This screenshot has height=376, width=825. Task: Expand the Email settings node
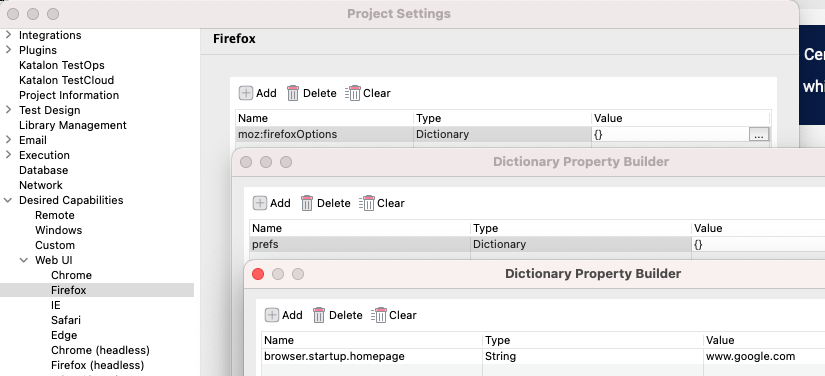[x=8, y=140]
